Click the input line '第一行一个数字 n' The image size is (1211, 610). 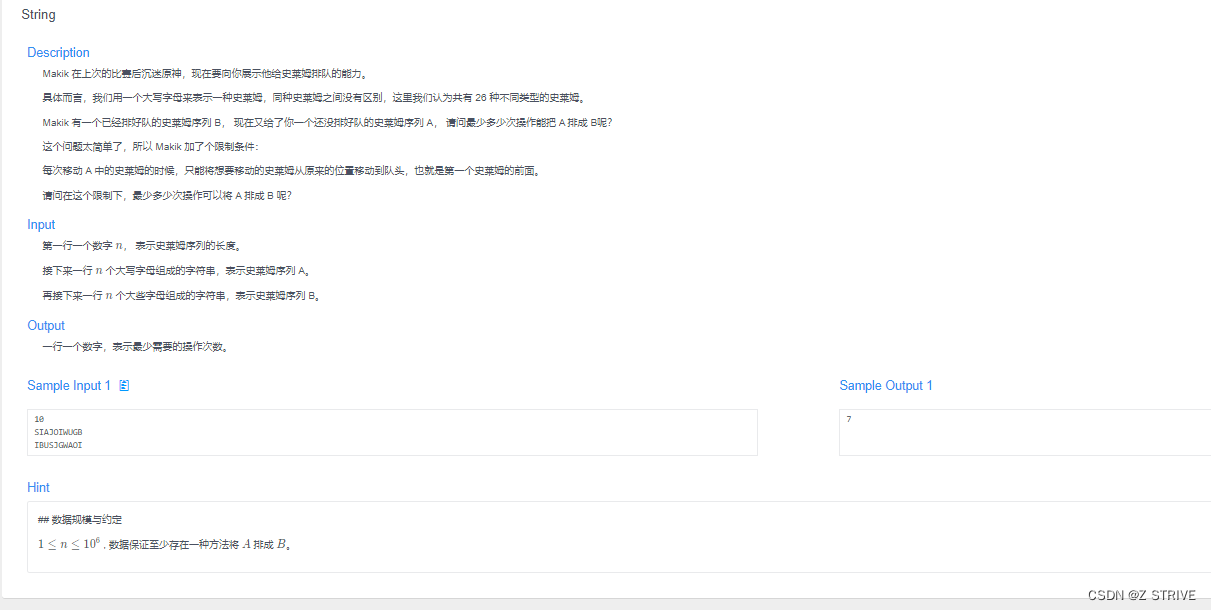[142, 246]
